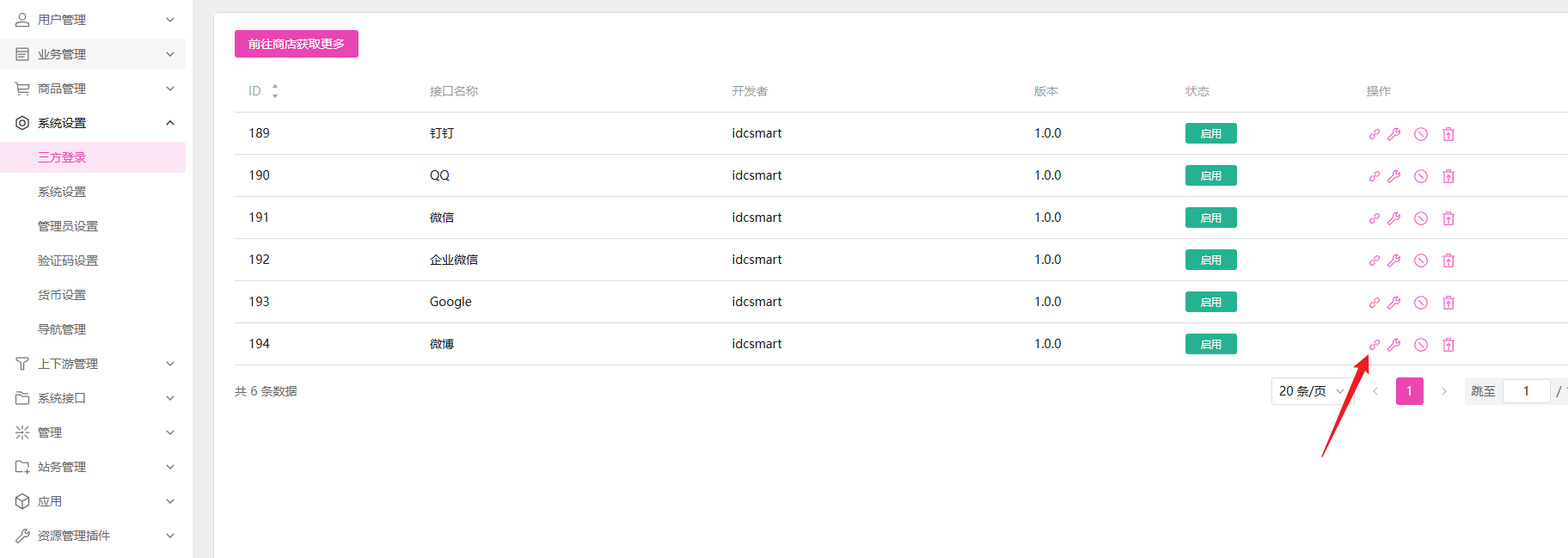Click the trash icon for 钉钉 row
Screen dimensions: 1568x558
[x=1449, y=134]
